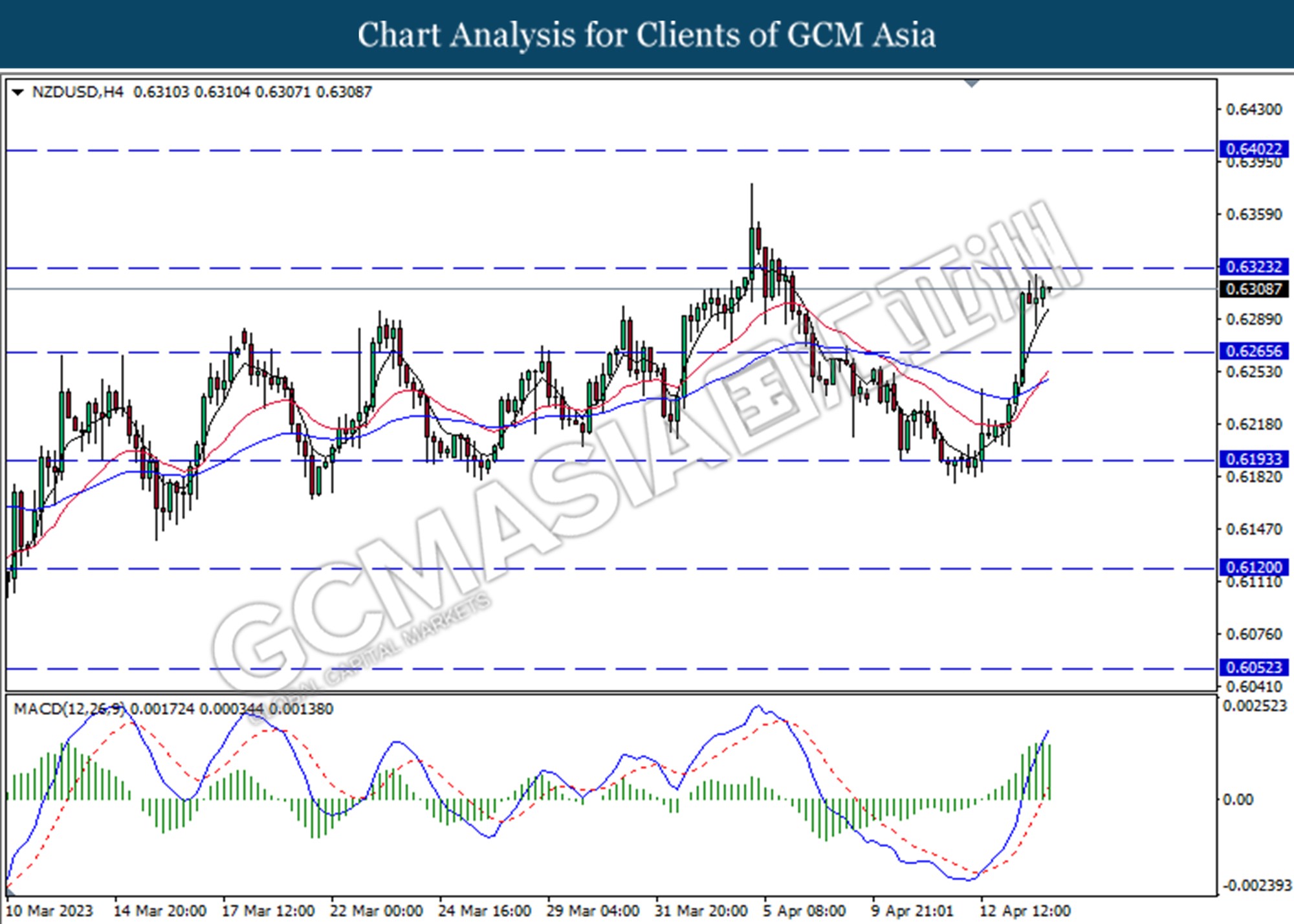The image size is (1294, 924).
Task: Select the 0.63232 resistance level label
Action: pyautogui.click(x=1253, y=267)
